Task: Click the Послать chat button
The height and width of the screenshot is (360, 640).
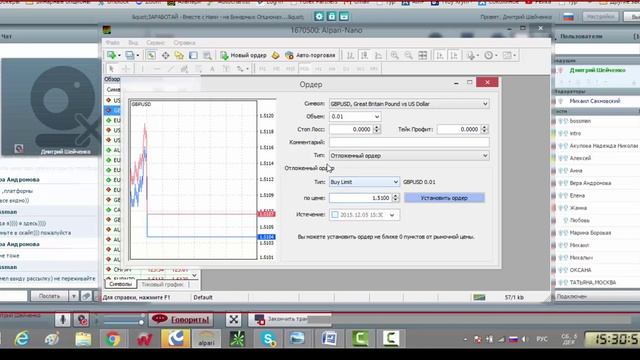Action: point(49,296)
